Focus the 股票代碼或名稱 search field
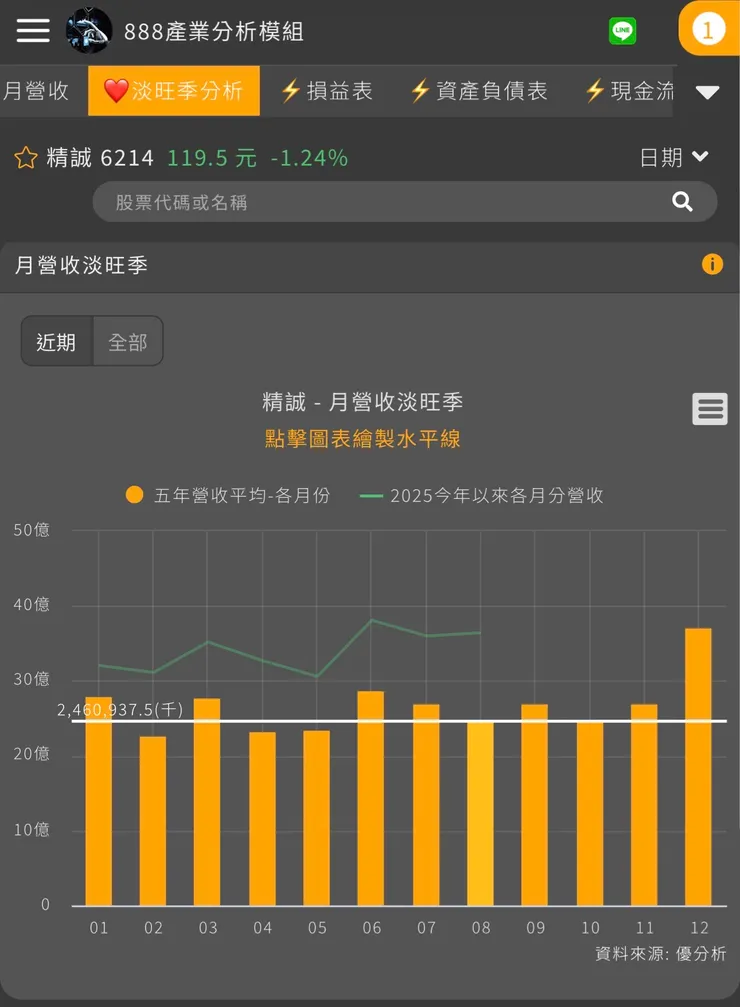The height and width of the screenshot is (1007, 740). click(405, 202)
